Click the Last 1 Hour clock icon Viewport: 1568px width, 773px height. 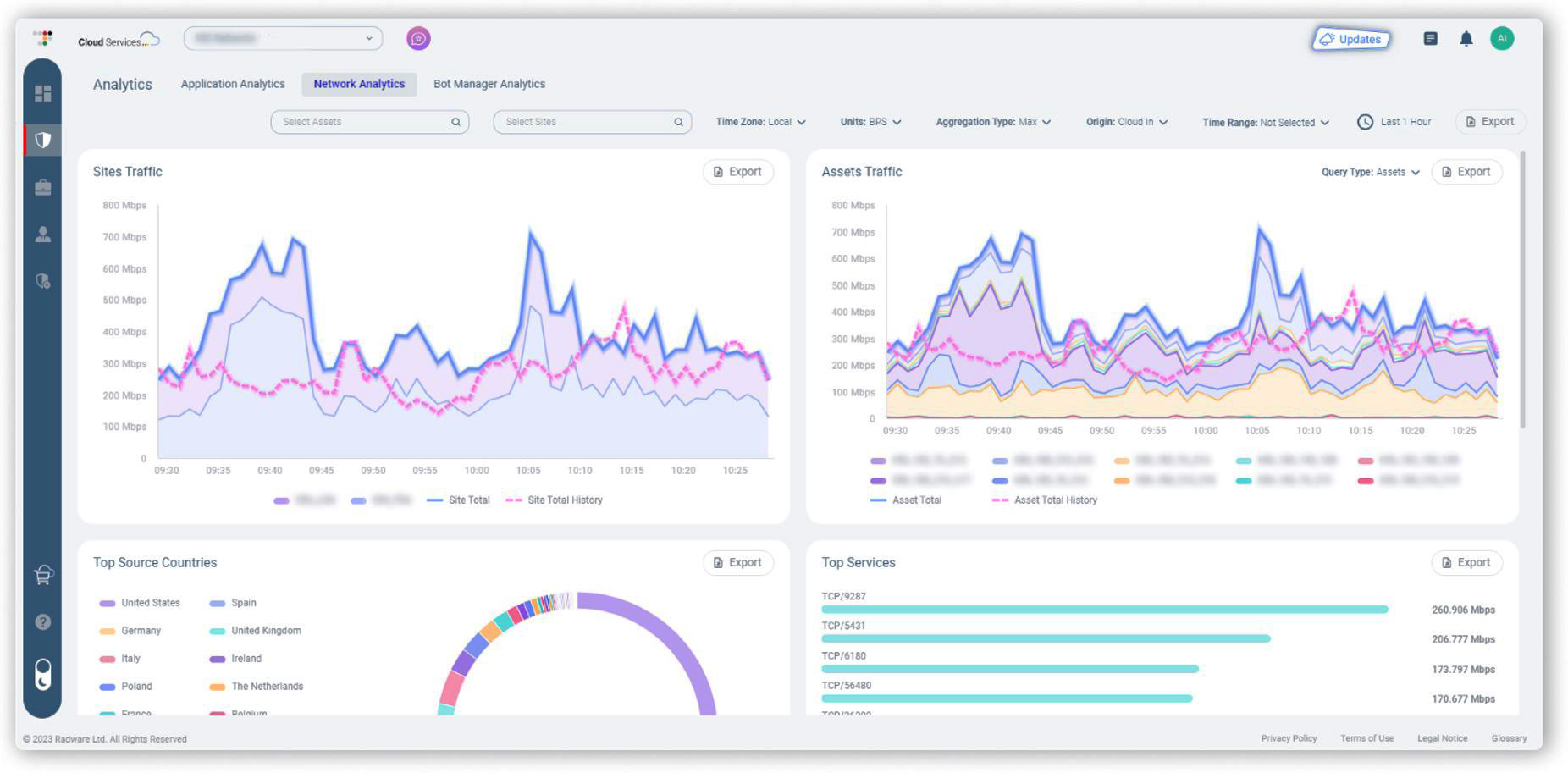click(x=1365, y=122)
